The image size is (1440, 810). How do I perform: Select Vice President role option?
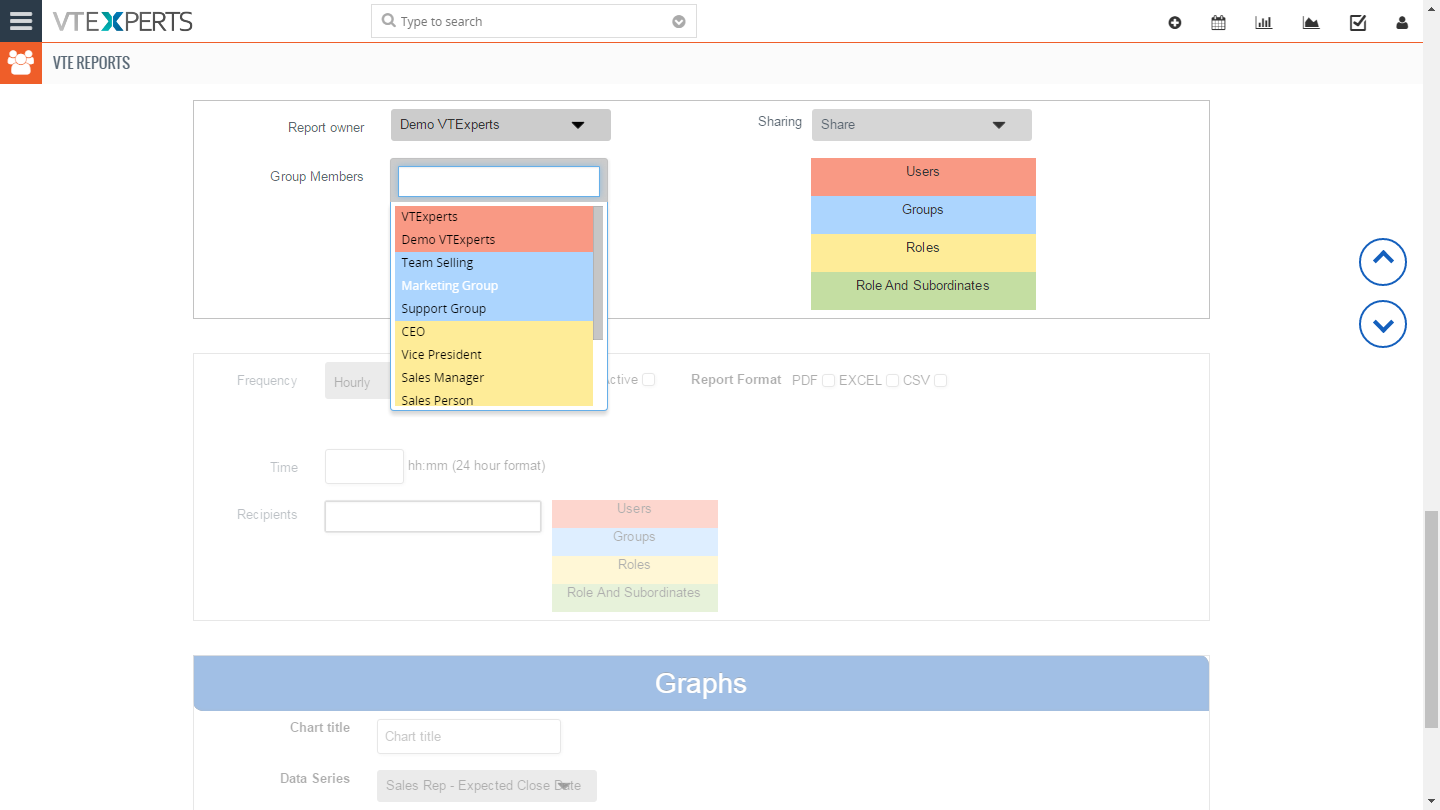point(494,355)
